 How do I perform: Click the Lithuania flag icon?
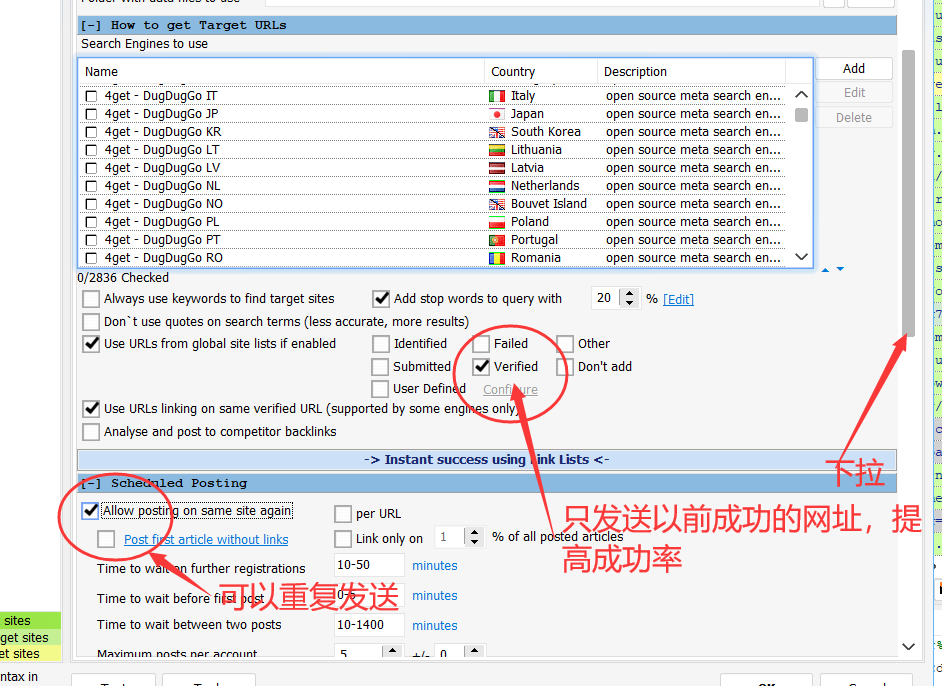tap(497, 149)
